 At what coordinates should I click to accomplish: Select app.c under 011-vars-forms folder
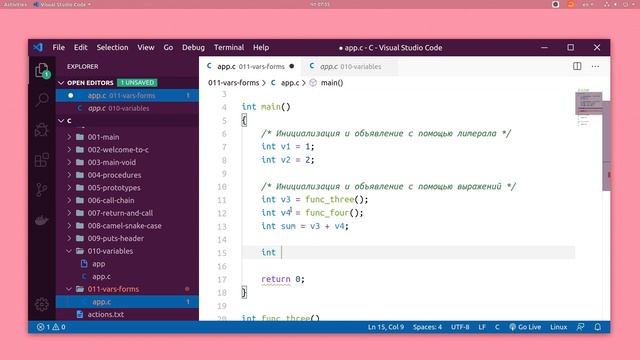coord(127,302)
